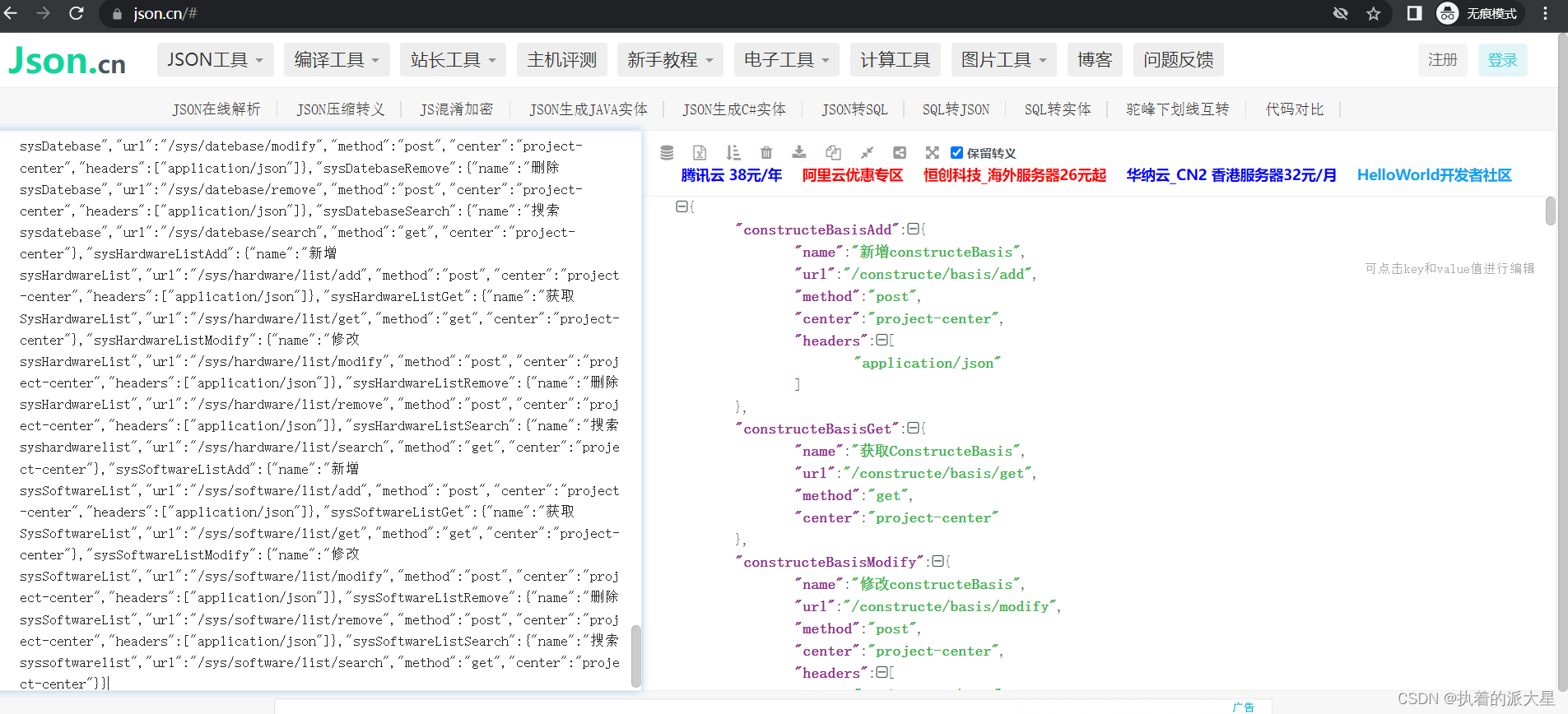
Task: Click the left editor vertical scrollbar thumb
Action: click(x=635, y=656)
